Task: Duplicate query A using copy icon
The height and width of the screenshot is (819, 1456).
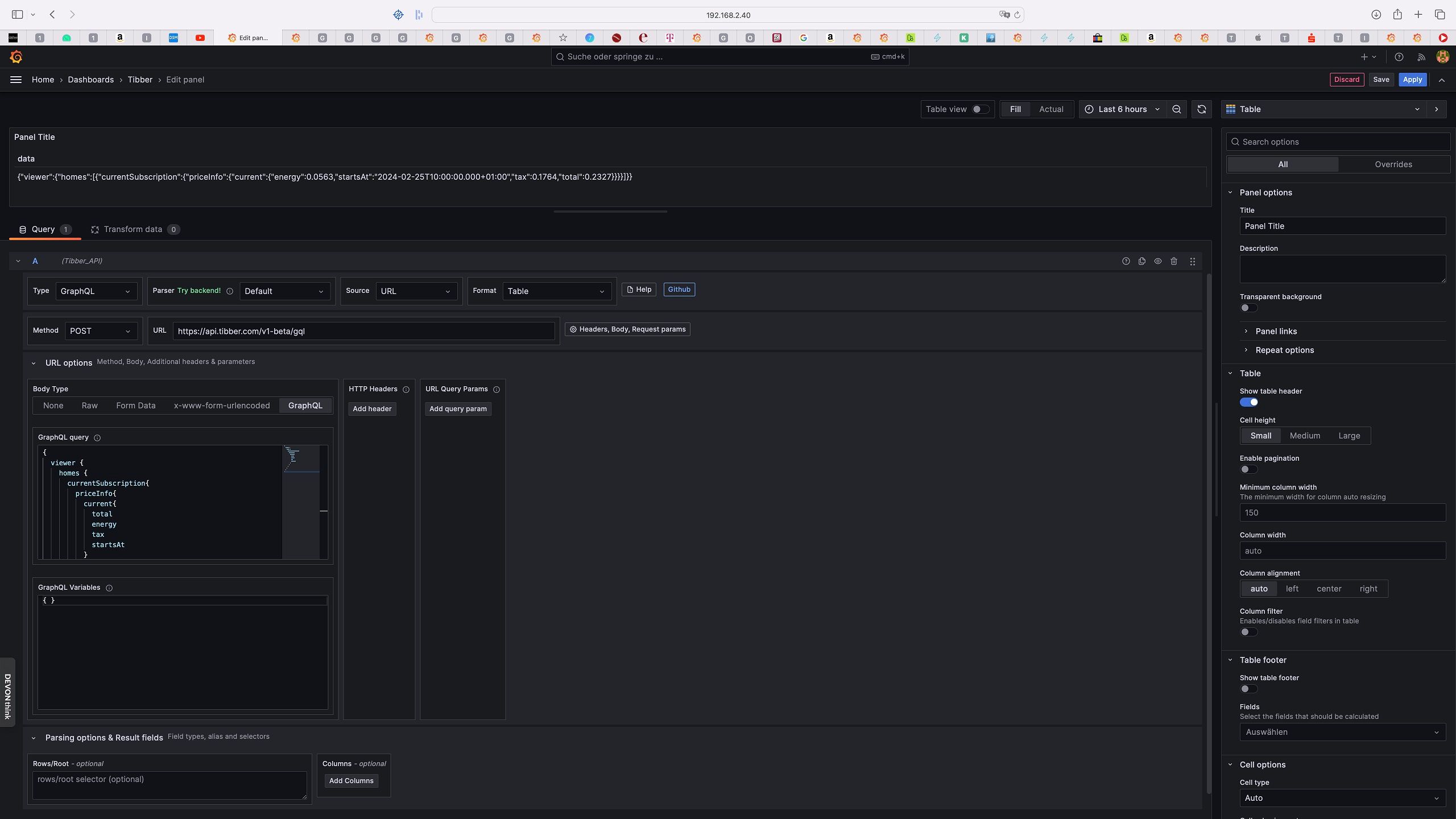Action: 1141,260
